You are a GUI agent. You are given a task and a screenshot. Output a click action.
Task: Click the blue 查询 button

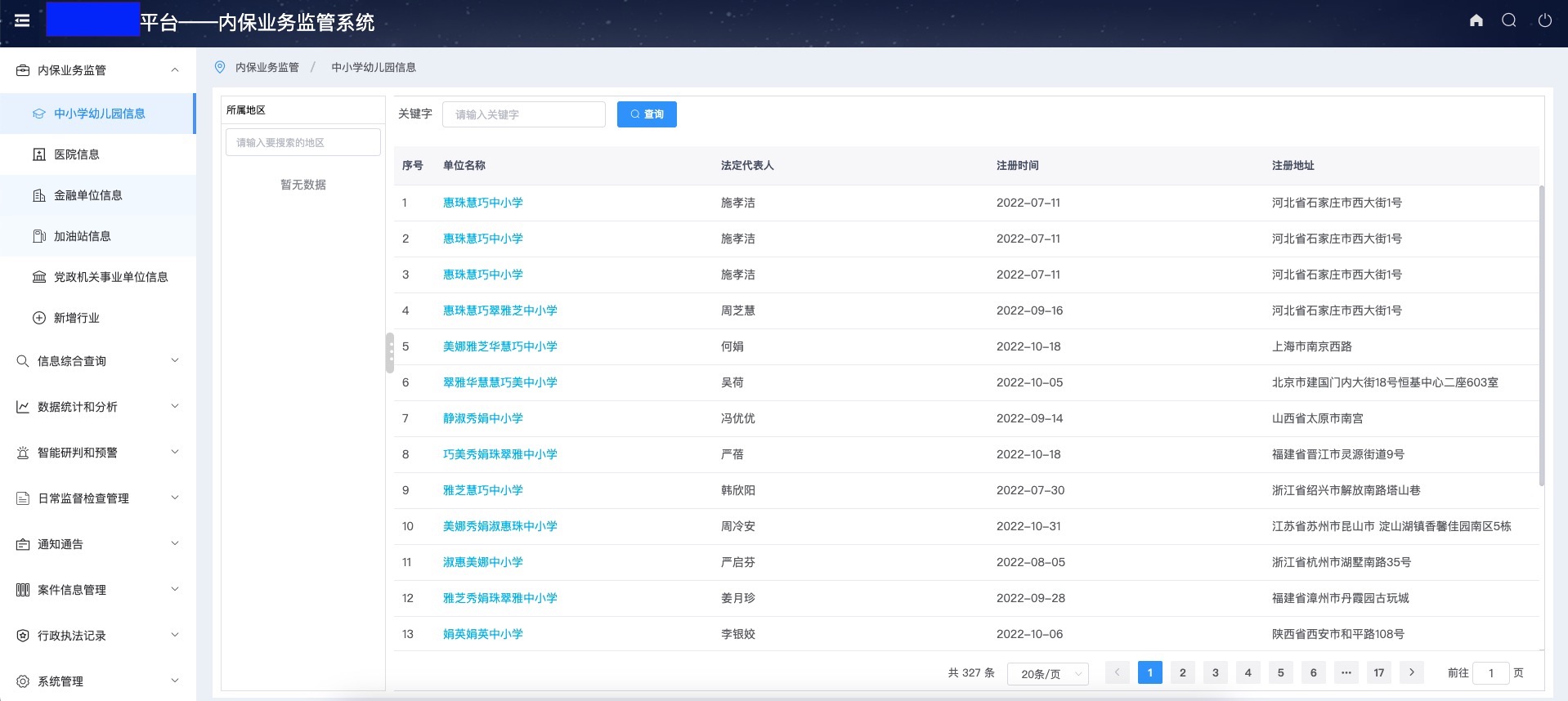pos(647,114)
